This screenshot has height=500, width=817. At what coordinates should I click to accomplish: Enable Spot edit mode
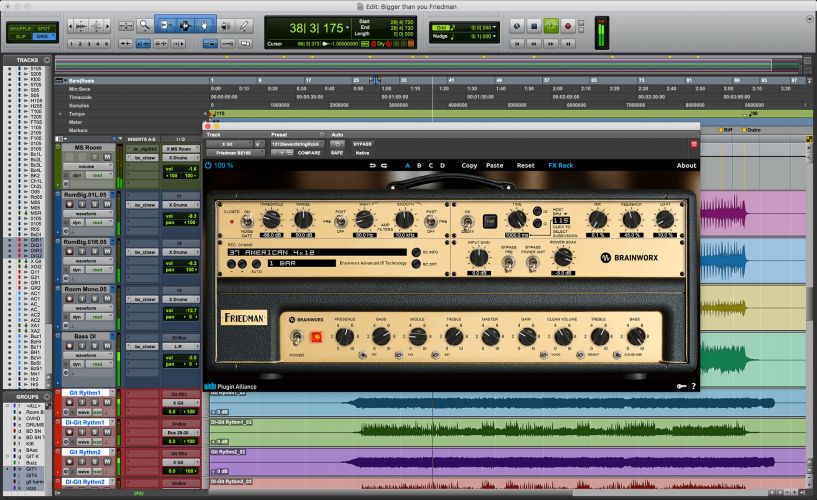[x=44, y=28]
